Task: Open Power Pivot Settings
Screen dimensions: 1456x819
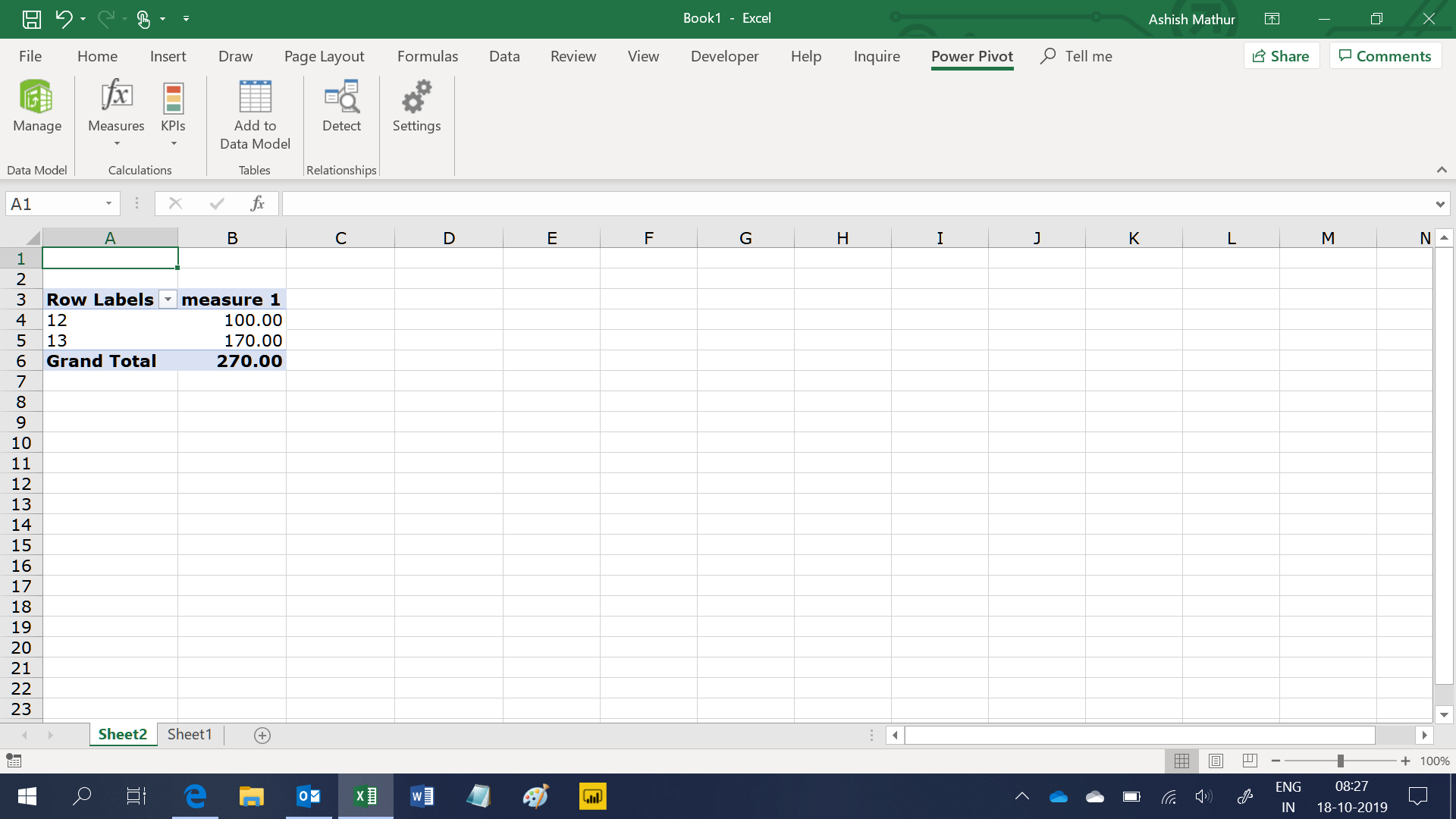Action: coord(416,106)
